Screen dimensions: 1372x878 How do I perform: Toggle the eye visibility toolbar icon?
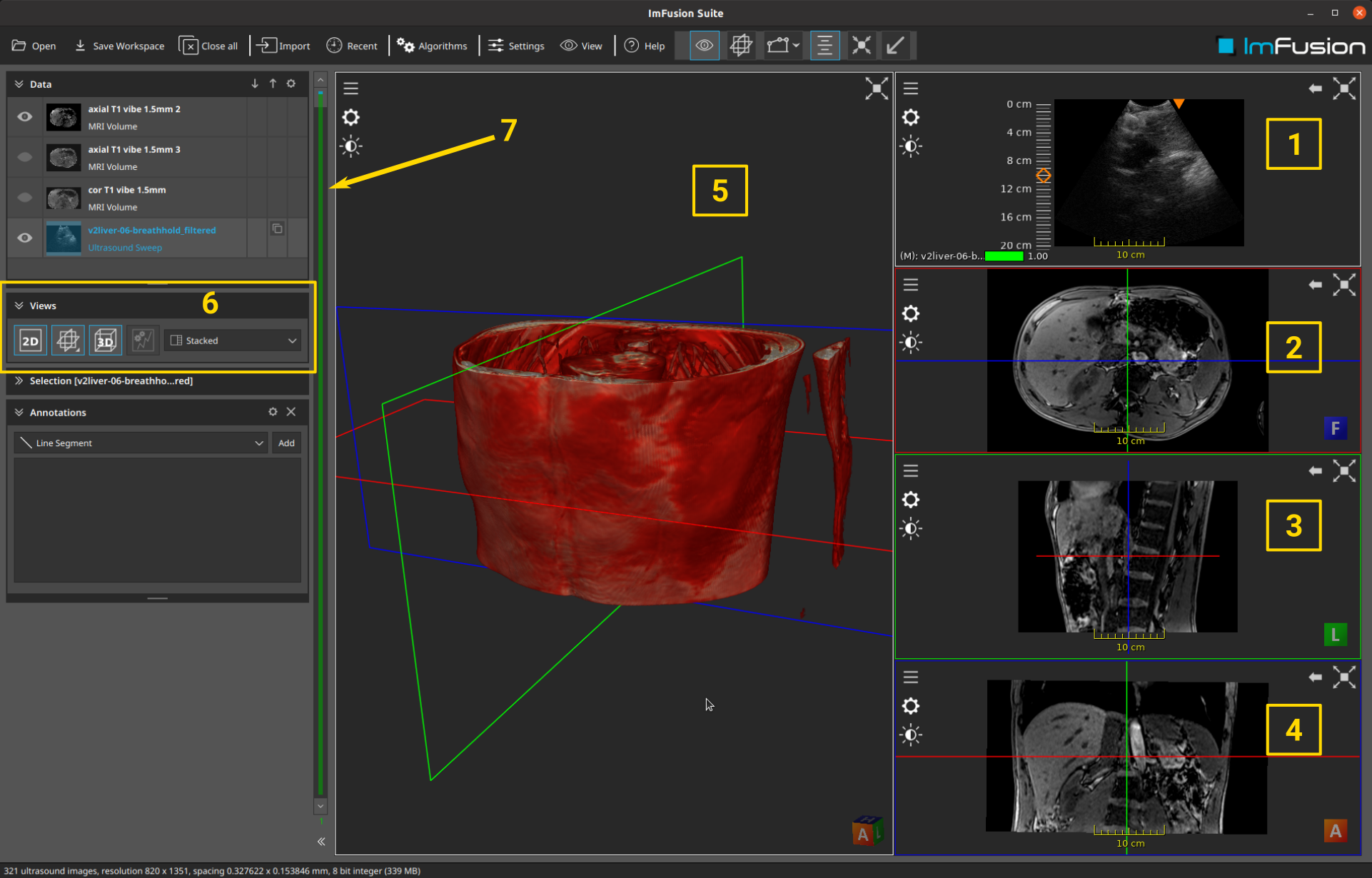click(x=705, y=46)
